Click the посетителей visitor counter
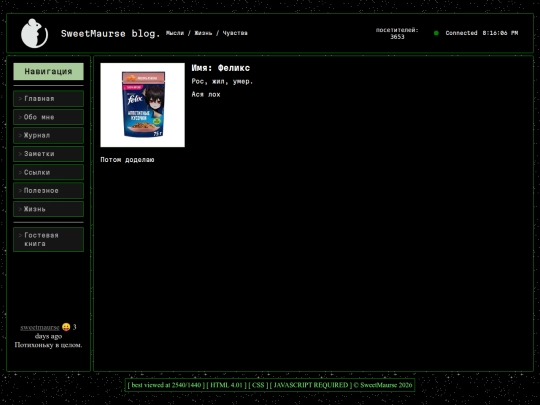This screenshot has width=540, height=405. (397, 33)
